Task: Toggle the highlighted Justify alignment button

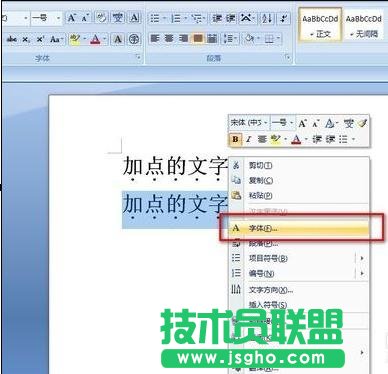Action: click(198, 39)
